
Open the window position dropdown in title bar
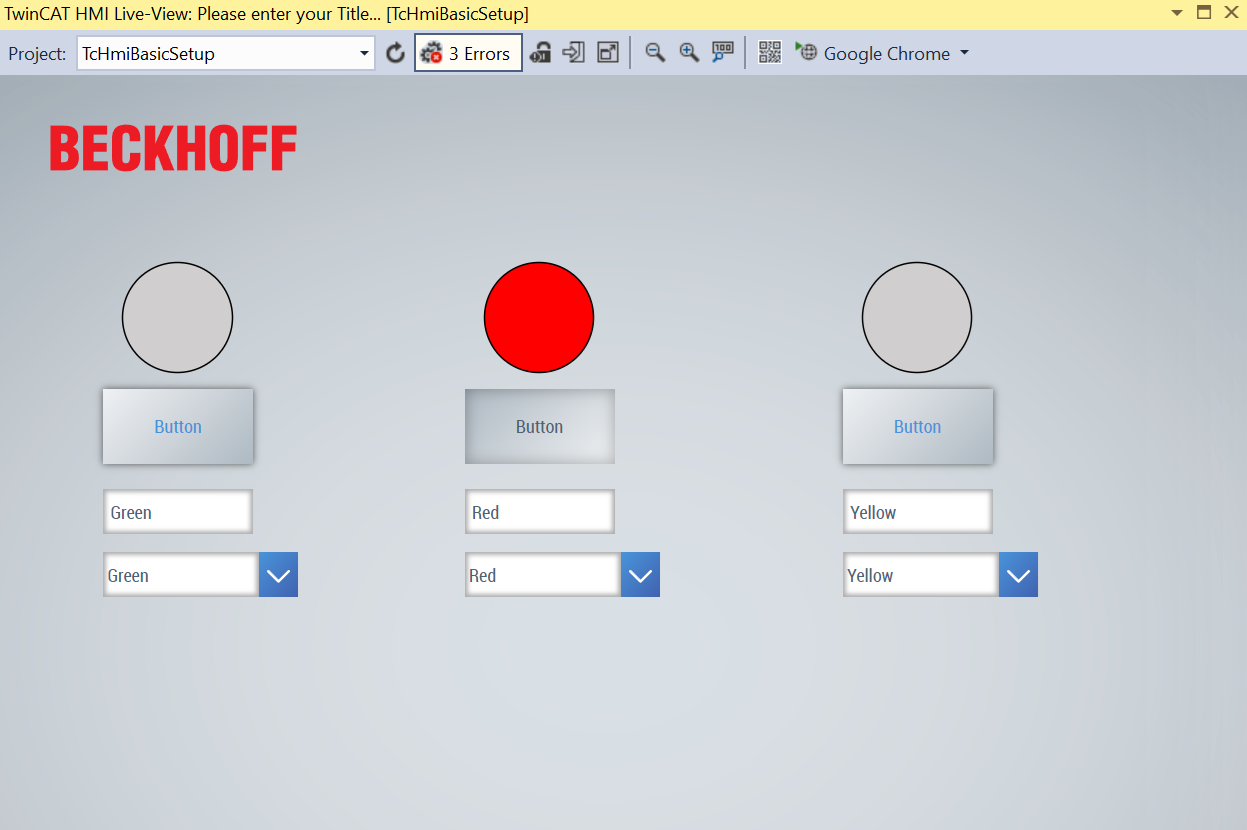1177,13
